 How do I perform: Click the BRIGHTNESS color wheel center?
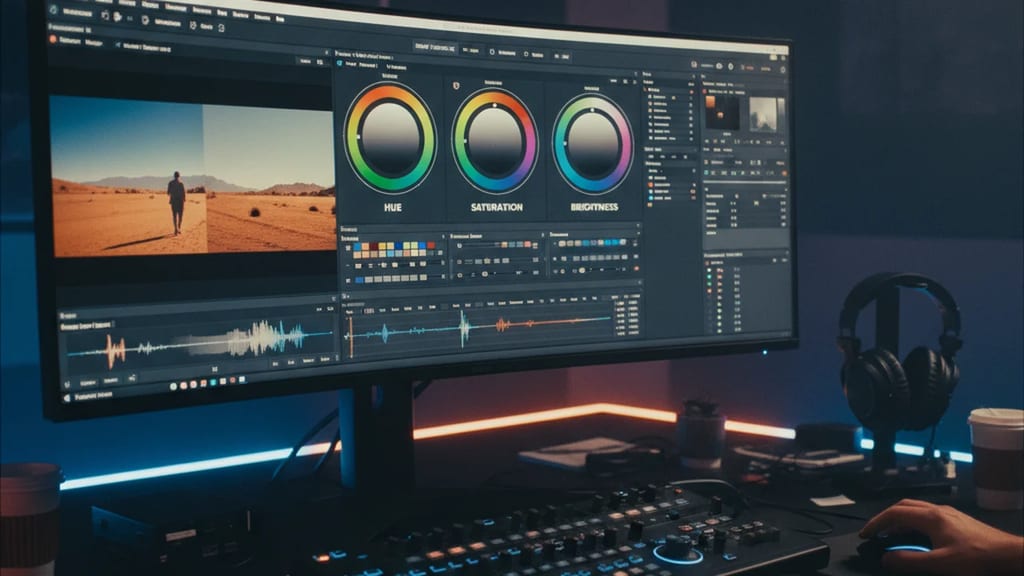tap(593, 144)
